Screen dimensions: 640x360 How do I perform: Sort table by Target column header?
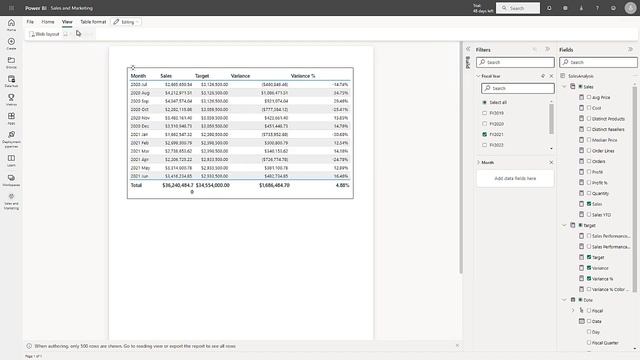[202, 76]
